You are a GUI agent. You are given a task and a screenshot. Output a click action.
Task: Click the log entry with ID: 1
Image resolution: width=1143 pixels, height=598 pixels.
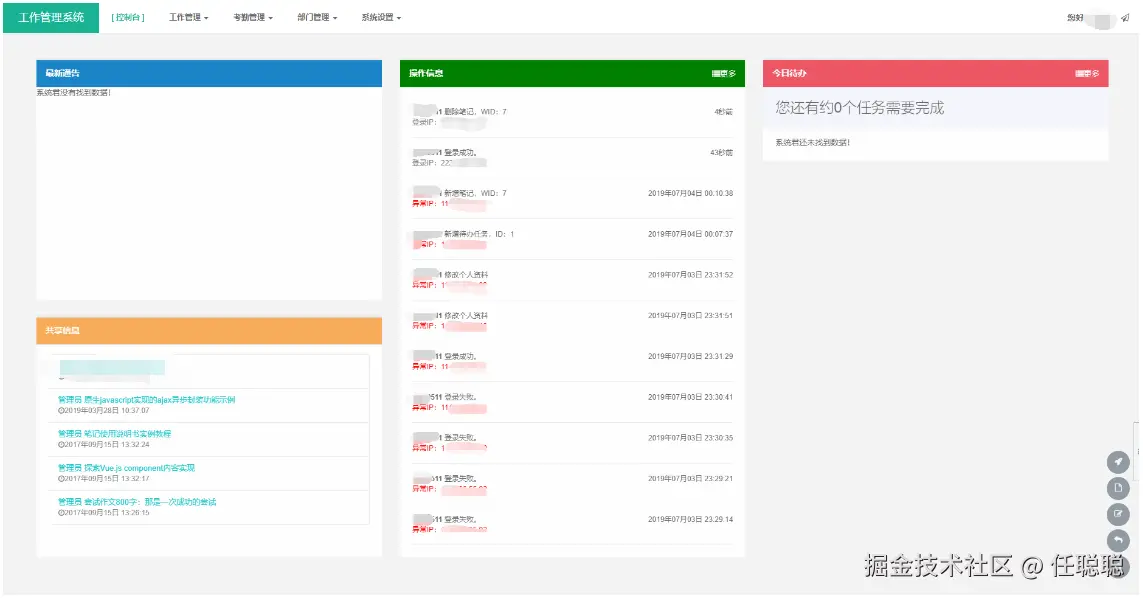(x=572, y=239)
